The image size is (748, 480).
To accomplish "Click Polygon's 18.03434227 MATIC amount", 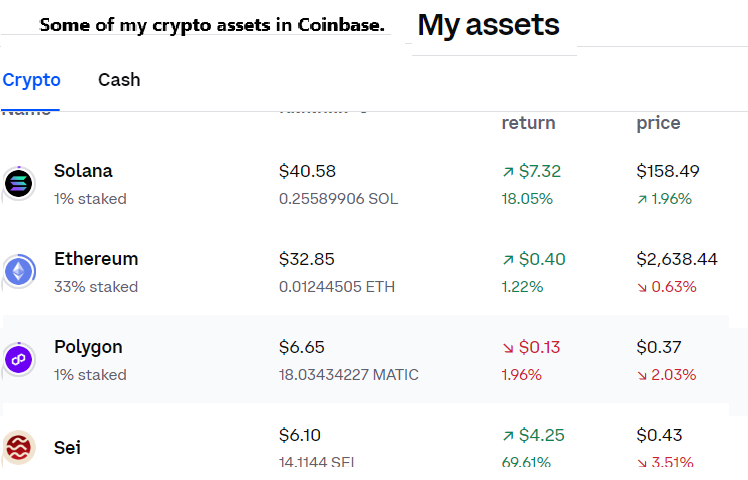I will (x=348, y=375).
